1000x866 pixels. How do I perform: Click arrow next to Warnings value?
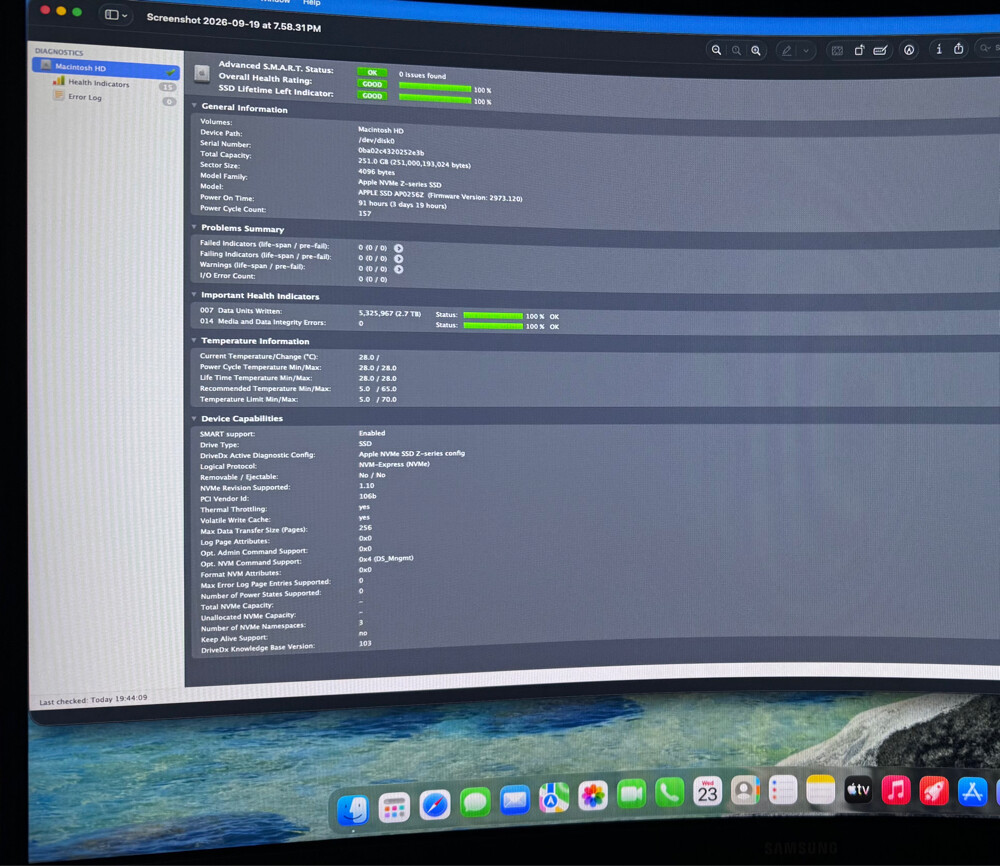point(399,269)
